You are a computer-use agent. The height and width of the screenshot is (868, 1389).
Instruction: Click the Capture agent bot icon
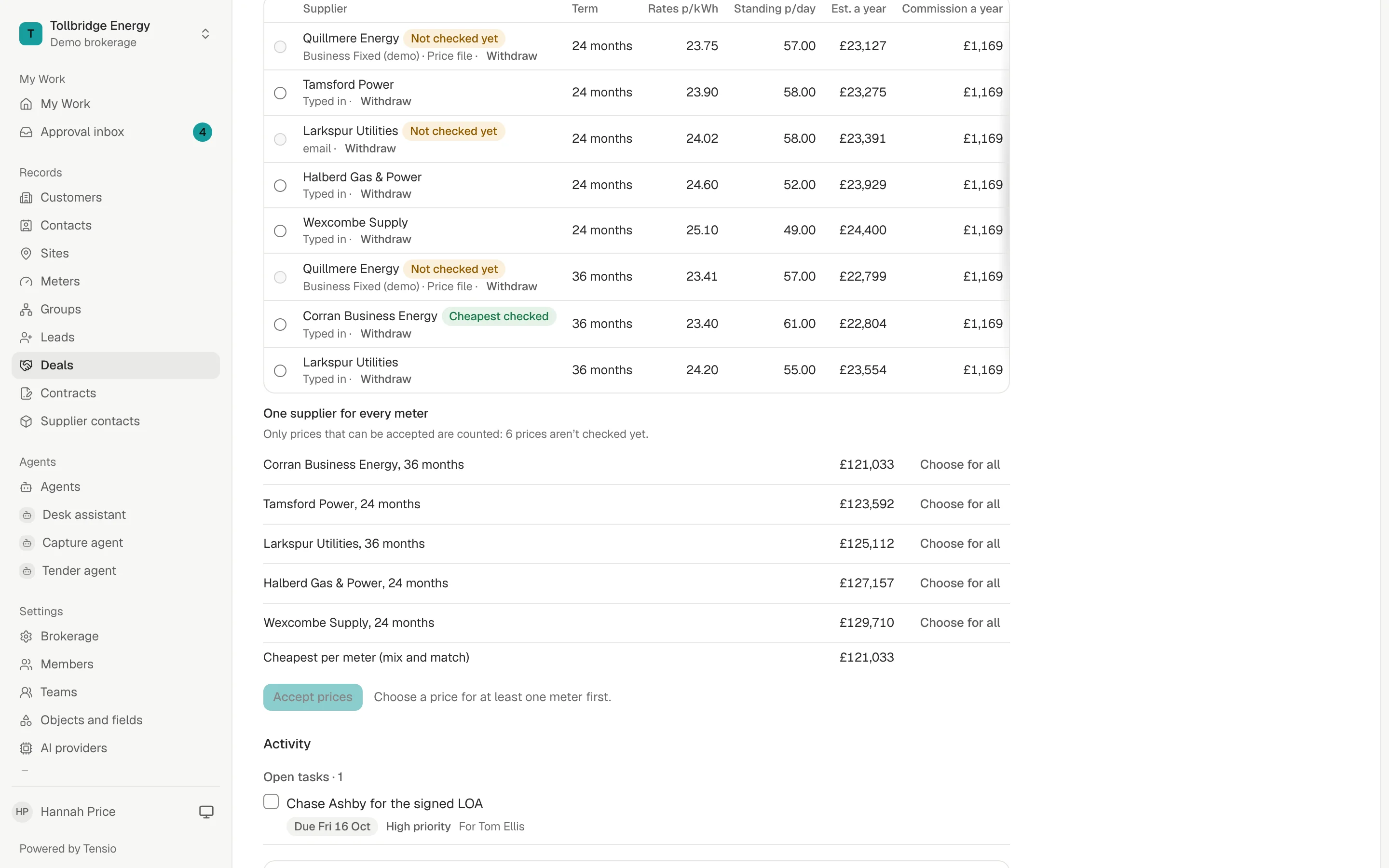27,543
